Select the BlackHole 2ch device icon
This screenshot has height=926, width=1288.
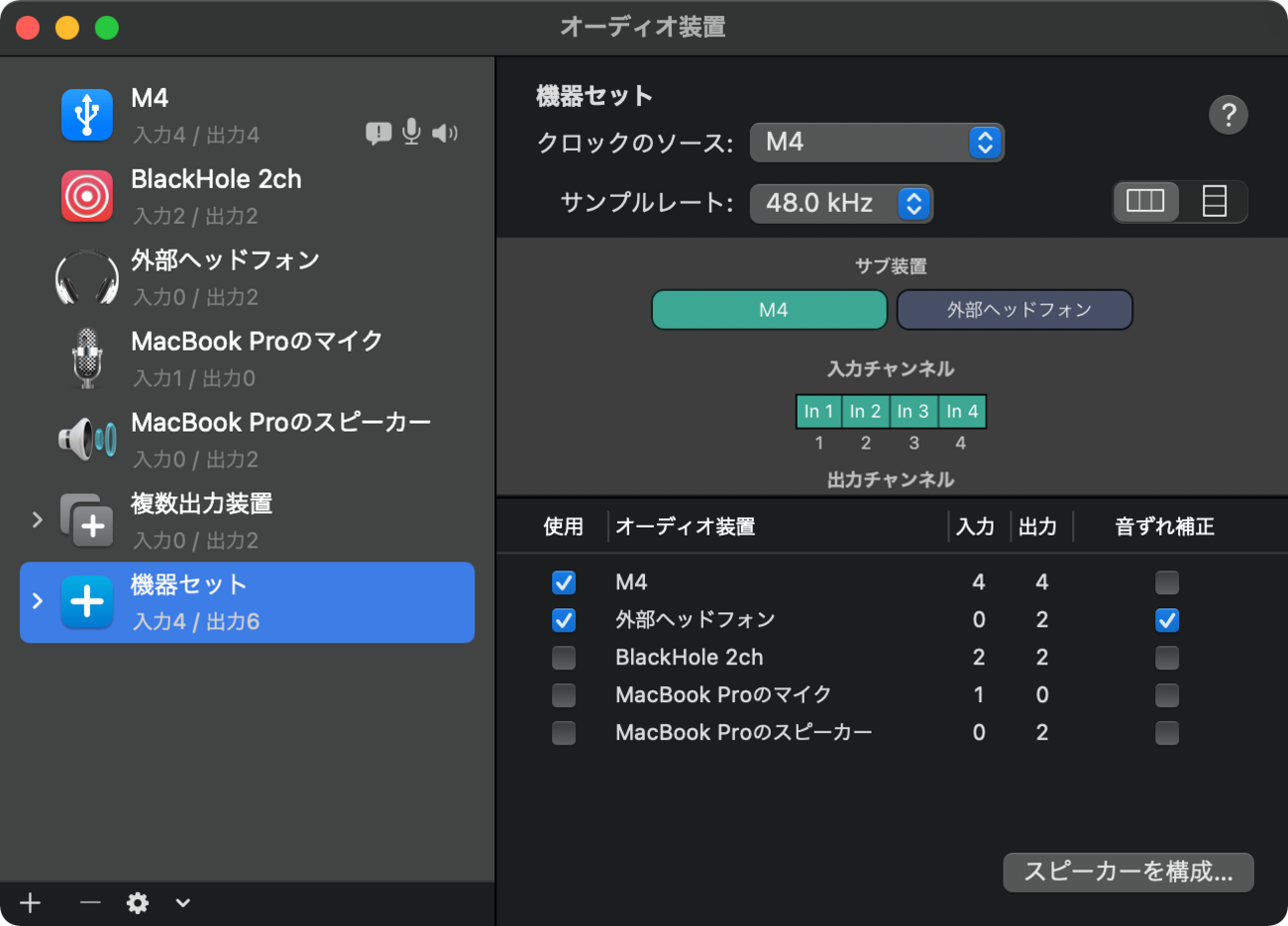(87, 196)
